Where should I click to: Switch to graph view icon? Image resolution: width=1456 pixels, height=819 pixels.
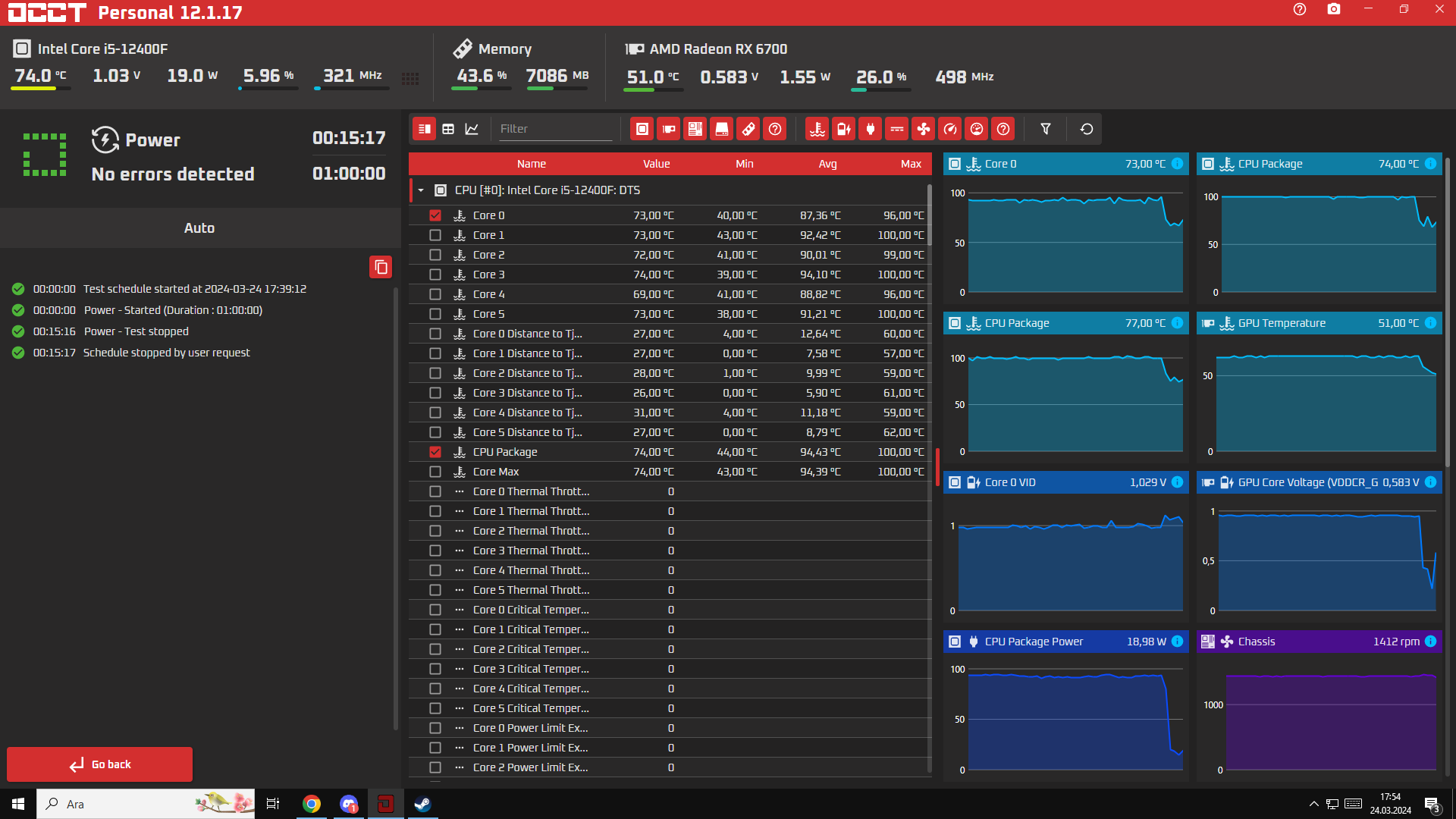coord(472,129)
